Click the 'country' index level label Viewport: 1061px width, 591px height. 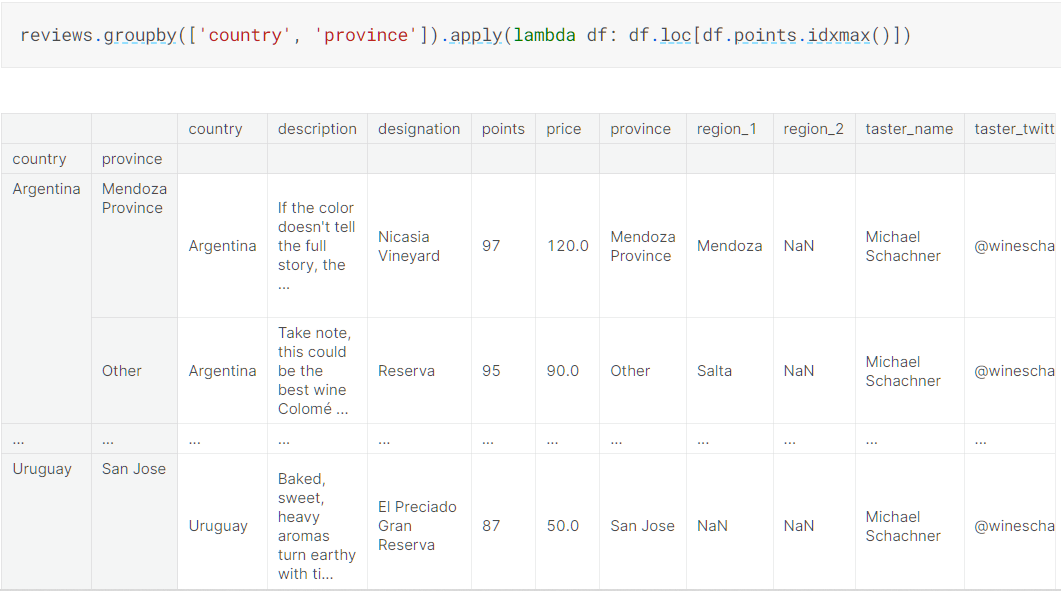40,159
